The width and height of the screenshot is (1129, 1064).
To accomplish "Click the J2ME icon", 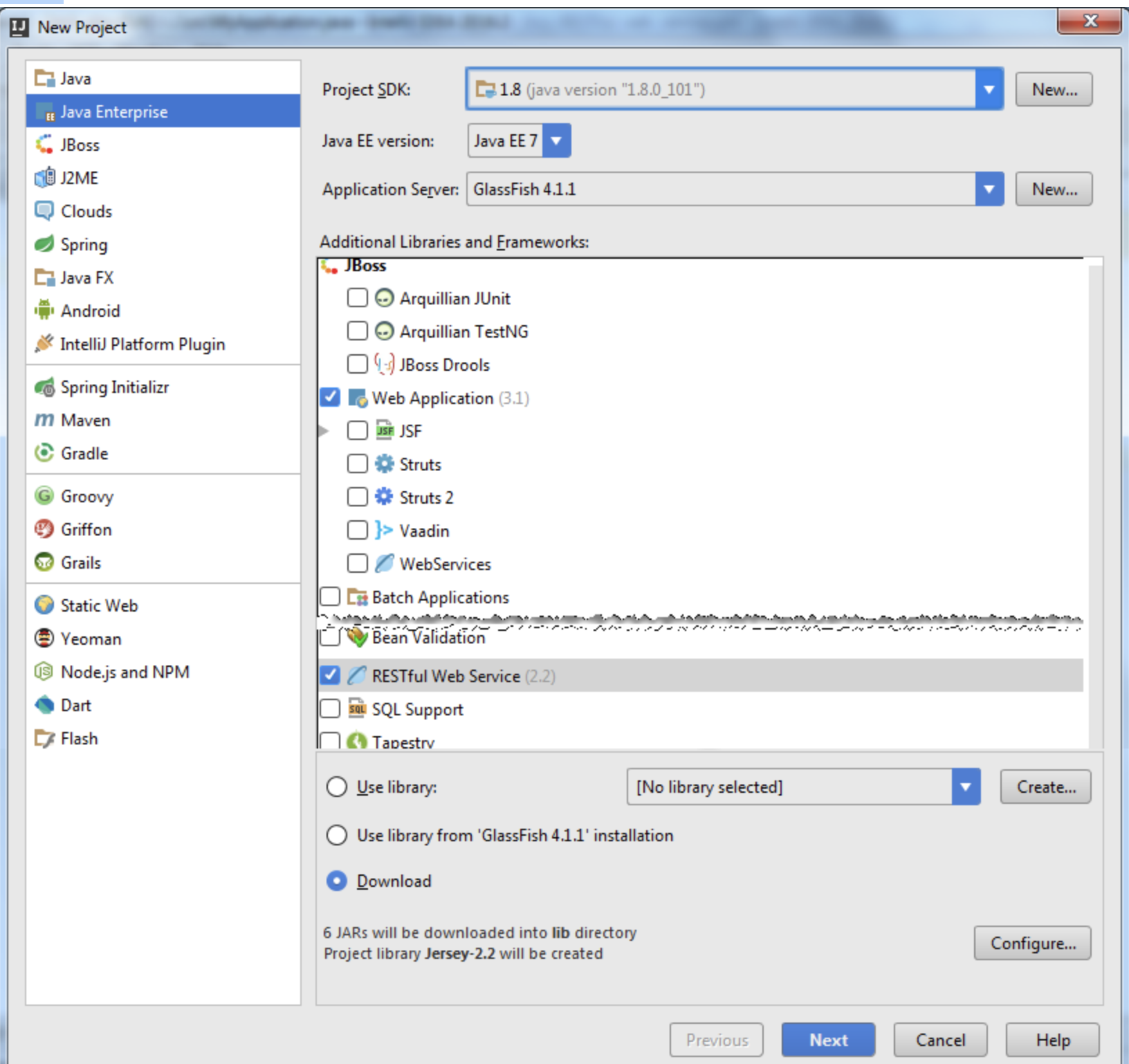I will tap(45, 178).
